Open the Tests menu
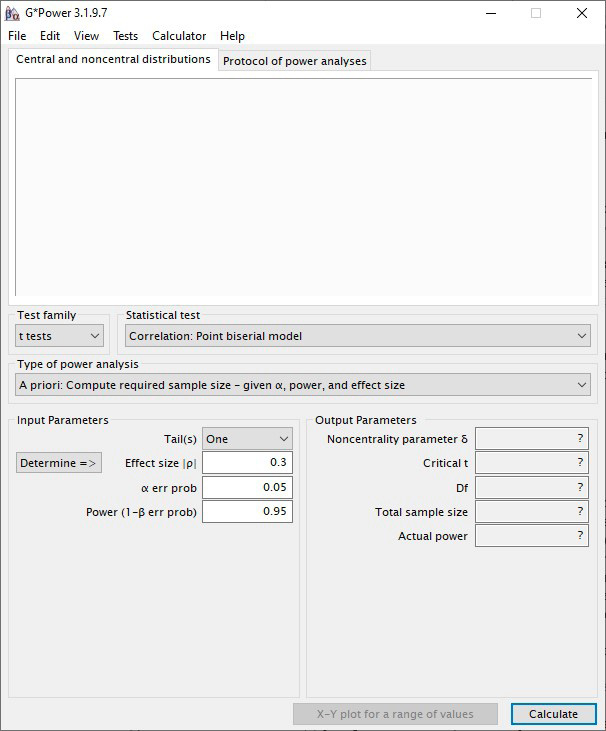The image size is (606, 731). (126, 36)
